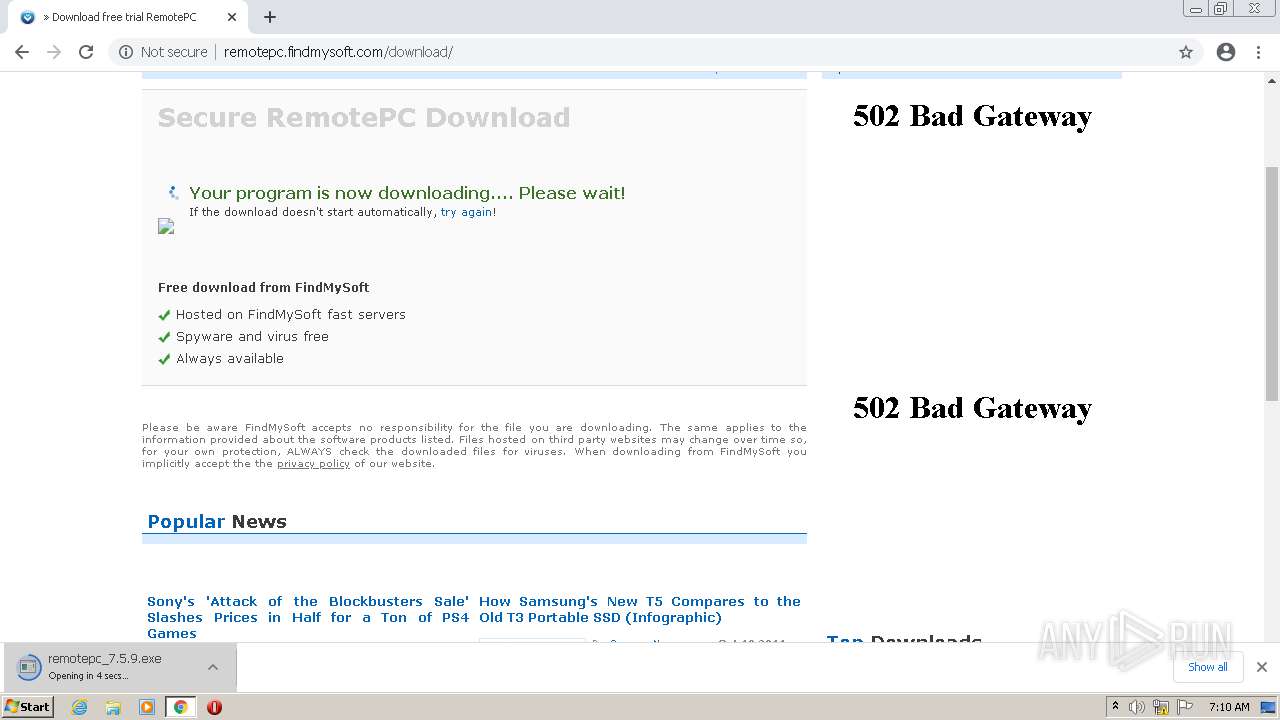
Task: Open the volume speaker tray icon
Action: click(1136, 707)
